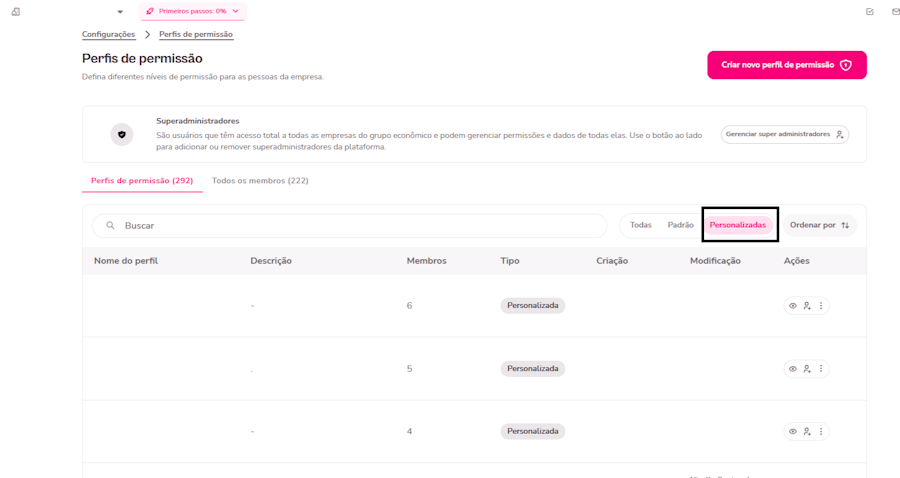Click the shield icon on the create profile button
This screenshot has height=478, width=900.
click(x=845, y=65)
